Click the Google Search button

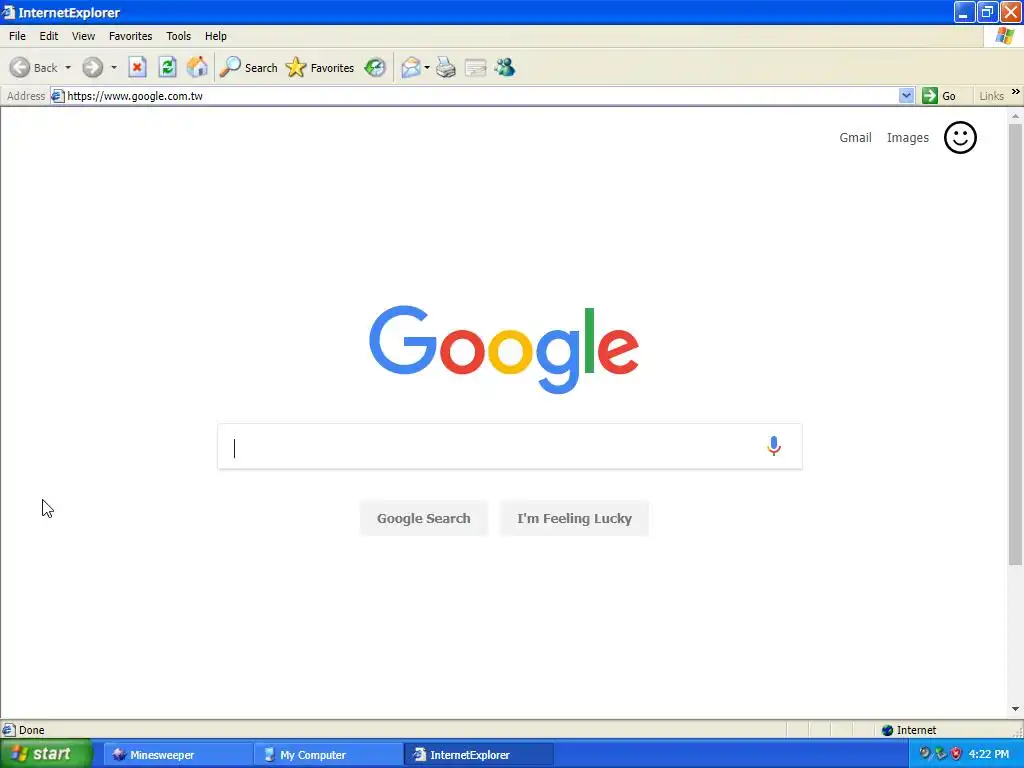coord(424,519)
